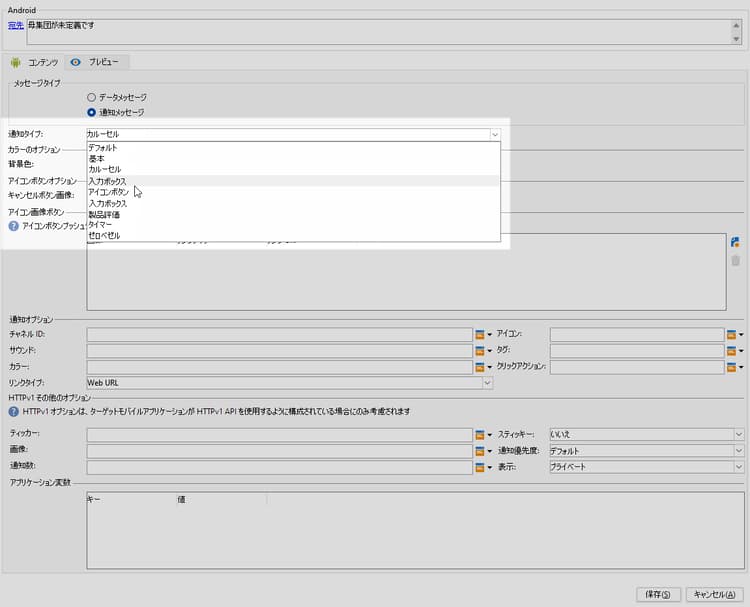The height and width of the screenshot is (607, 750).
Task: Click the キー column header
Action: tap(132, 499)
